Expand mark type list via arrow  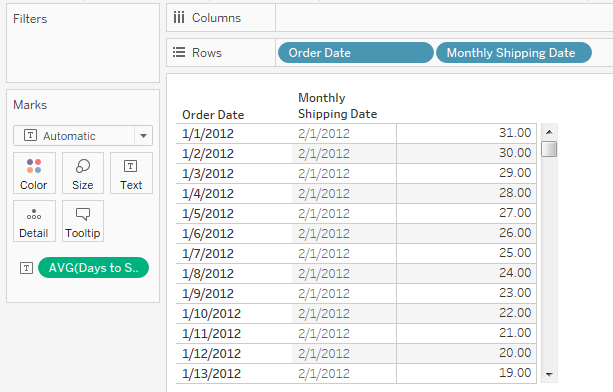[143, 136]
